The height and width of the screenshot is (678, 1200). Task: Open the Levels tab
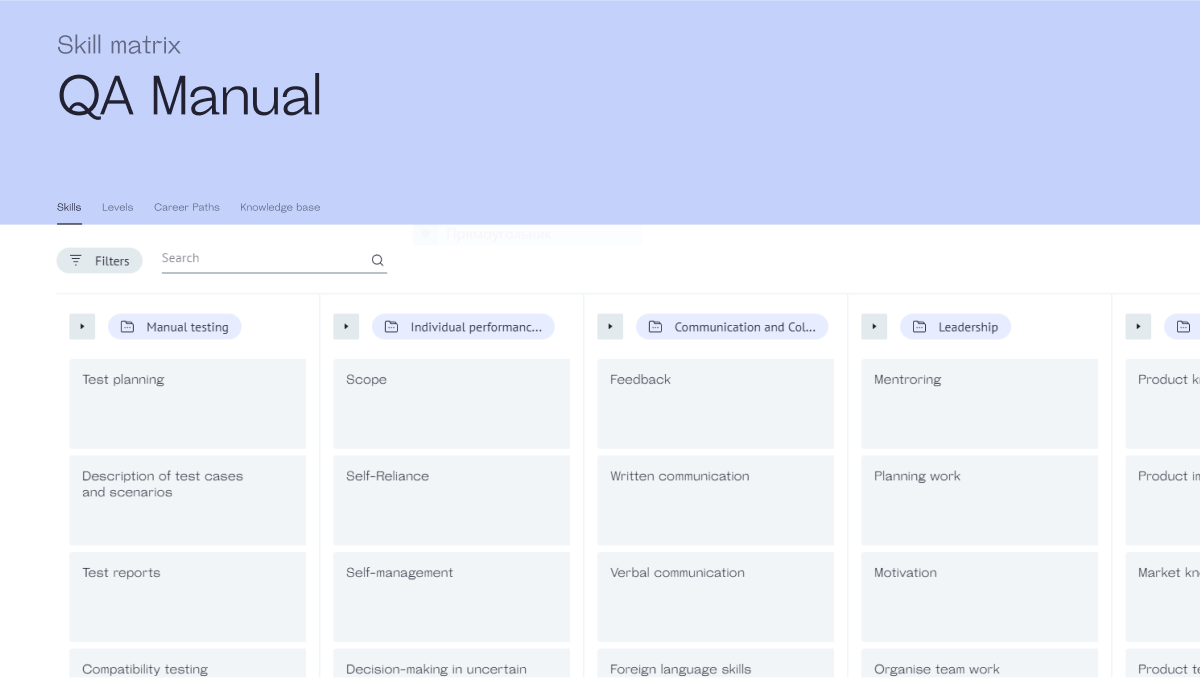pyautogui.click(x=117, y=207)
